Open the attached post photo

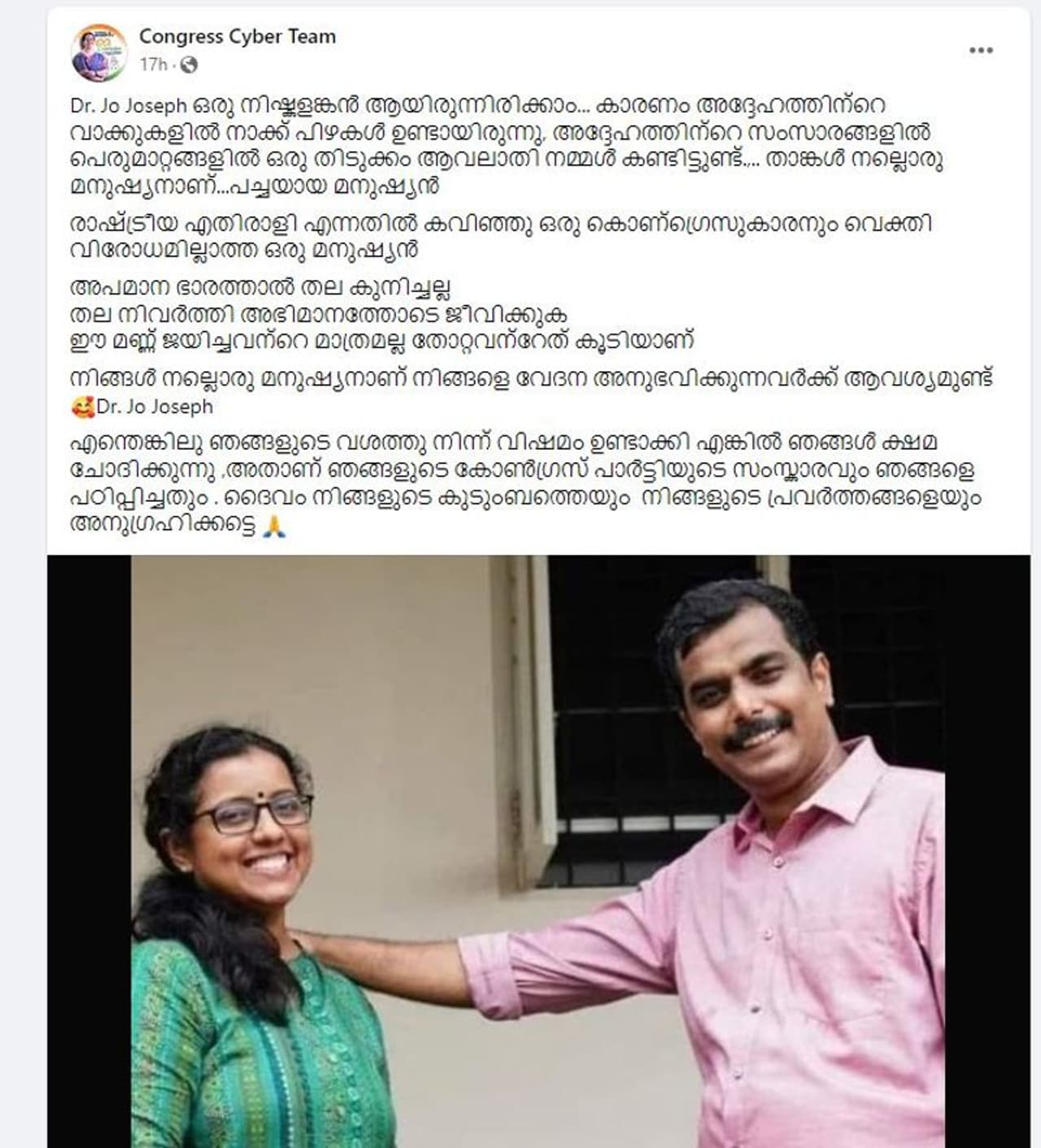[x=538, y=851]
